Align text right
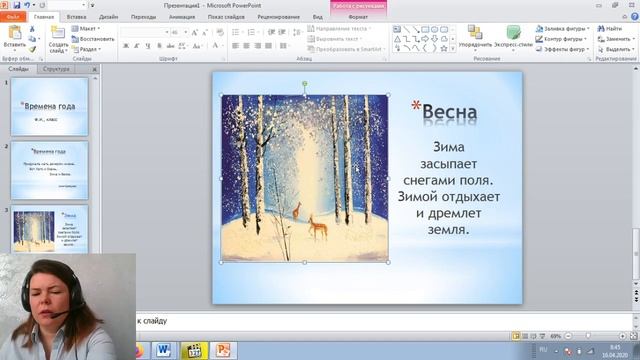The image size is (640, 360). point(258,46)
